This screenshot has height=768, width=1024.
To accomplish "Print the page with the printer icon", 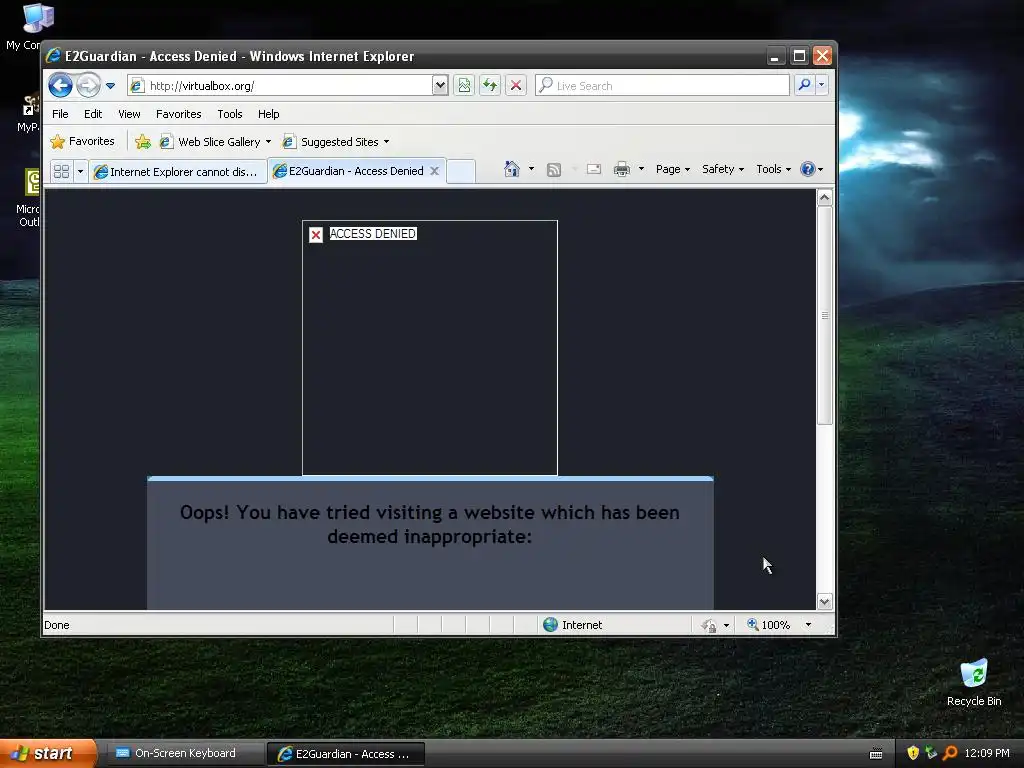I will point(622,169).
